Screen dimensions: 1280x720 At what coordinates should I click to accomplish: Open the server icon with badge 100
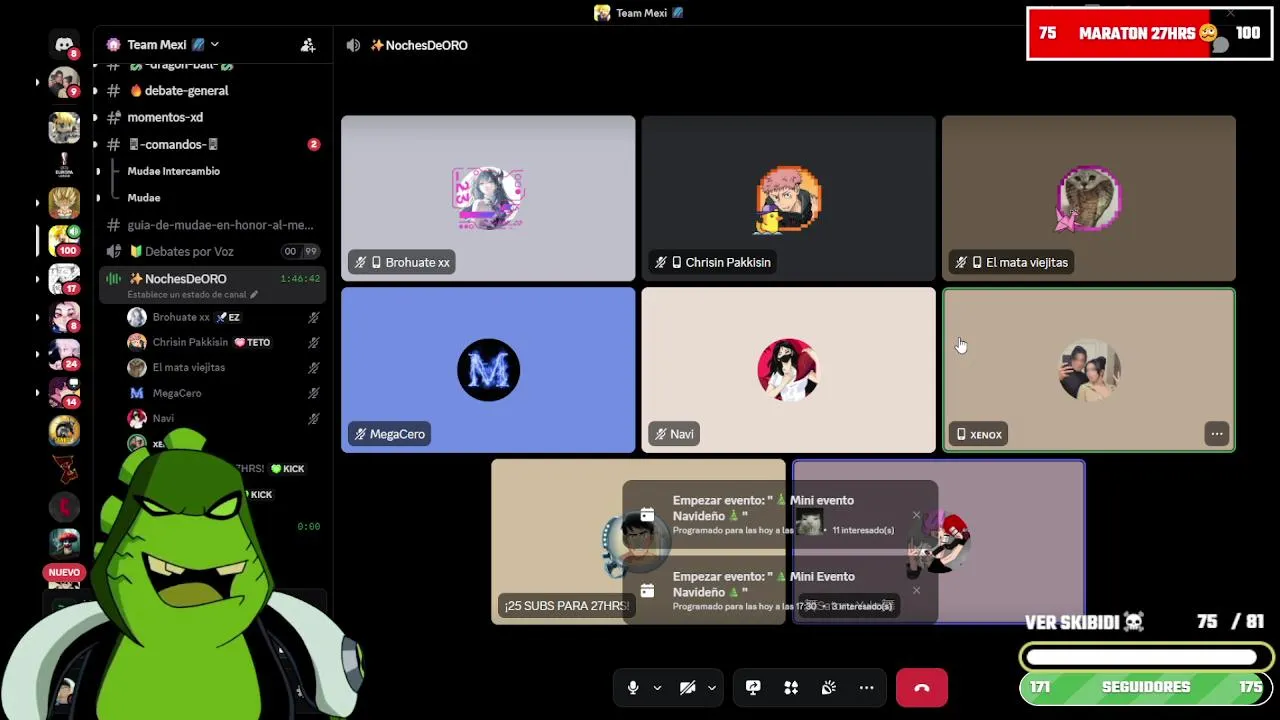tap(64, 241)
